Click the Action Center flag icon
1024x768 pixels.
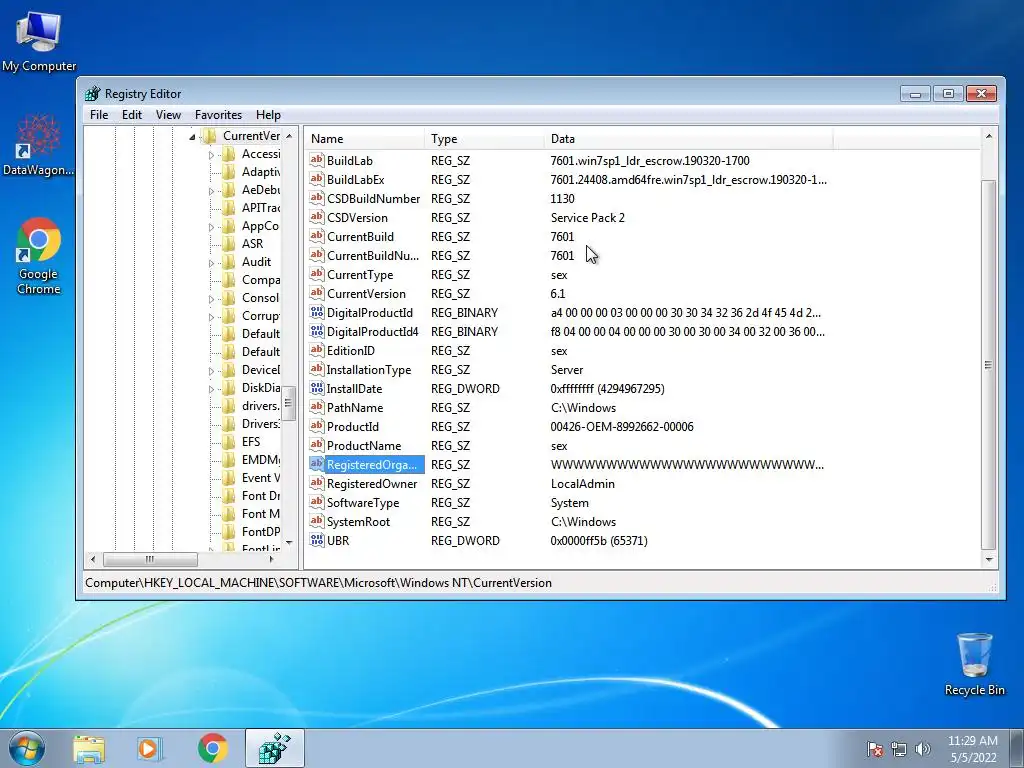click(875, 749)
